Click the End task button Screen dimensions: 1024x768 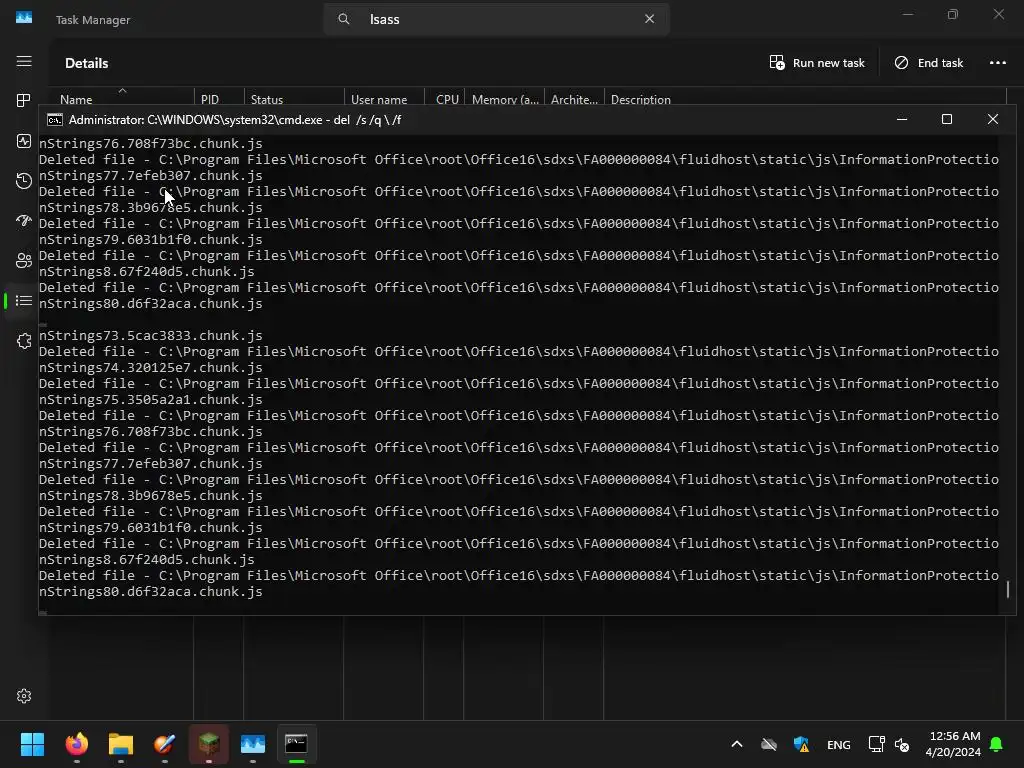click(929, 63)
